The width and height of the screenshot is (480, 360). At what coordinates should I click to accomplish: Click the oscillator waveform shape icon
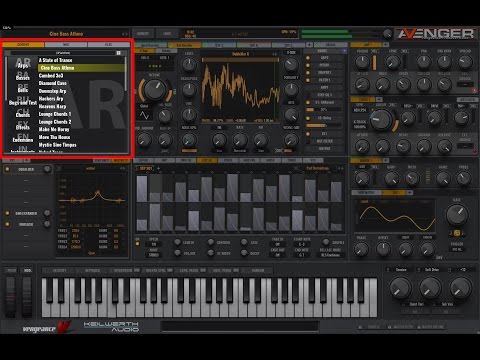[x=144, y=115]
